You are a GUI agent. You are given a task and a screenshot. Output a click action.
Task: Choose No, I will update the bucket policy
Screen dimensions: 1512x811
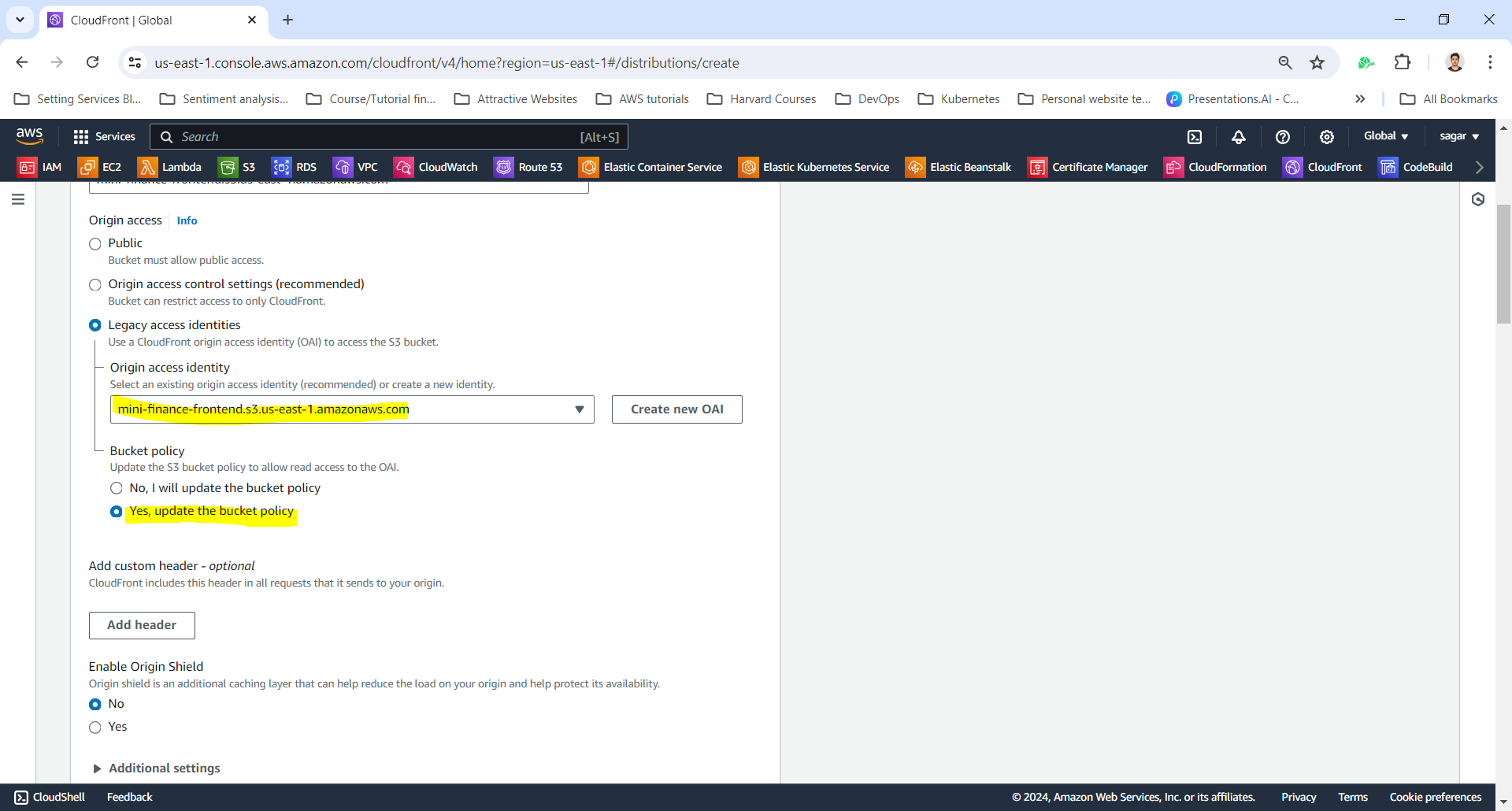click(x=117, y=488)
